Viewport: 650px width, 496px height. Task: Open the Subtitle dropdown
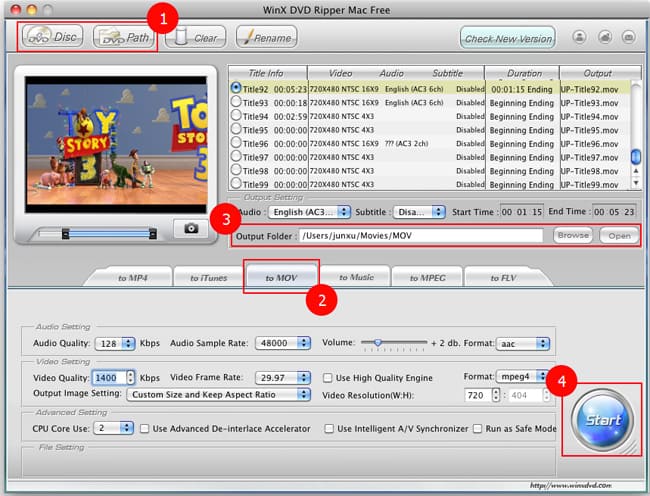[x=419, y=212]
